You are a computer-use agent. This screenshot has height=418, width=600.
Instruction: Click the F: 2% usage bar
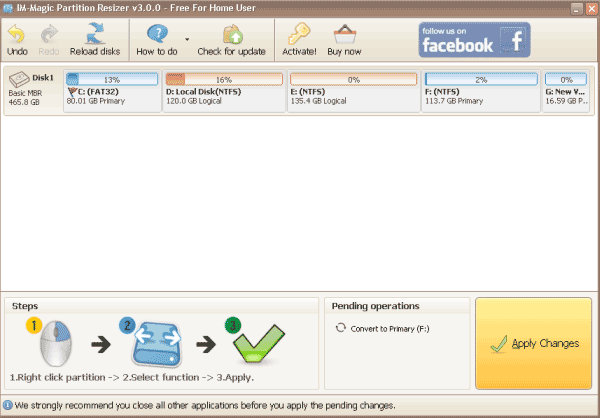481,80
